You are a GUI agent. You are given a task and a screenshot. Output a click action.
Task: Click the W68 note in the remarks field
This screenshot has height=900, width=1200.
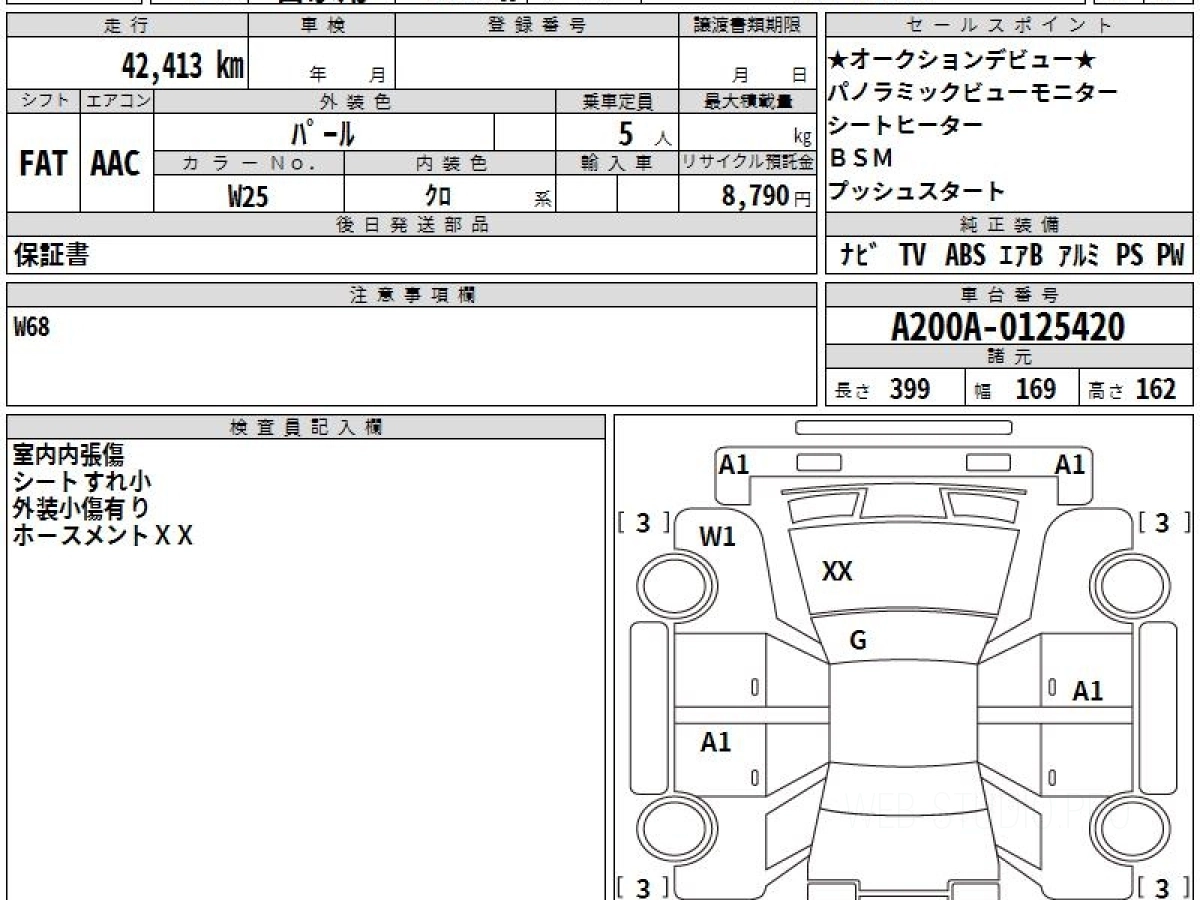(x=31, y=326)
